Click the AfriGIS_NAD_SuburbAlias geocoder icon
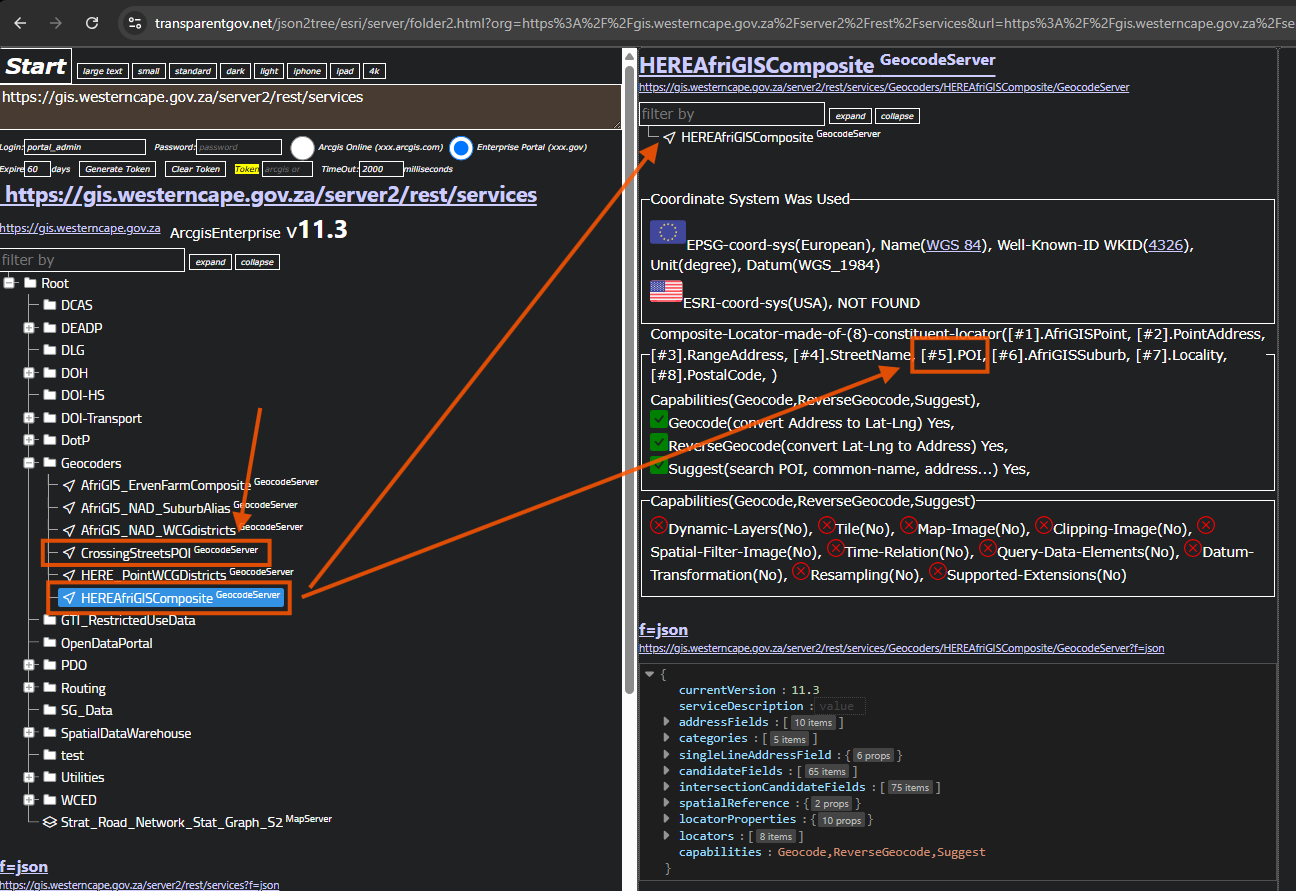This screenshot has width=1296, height=891. tap(69, 508)
